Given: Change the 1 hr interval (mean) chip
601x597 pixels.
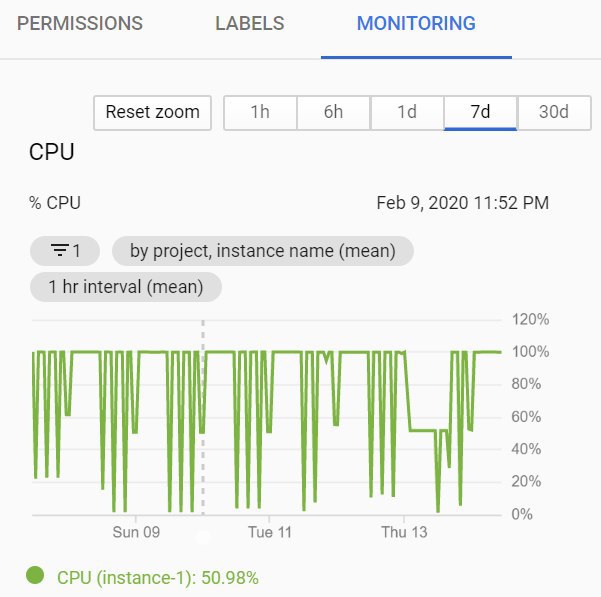Looking at the screenshot, I should [126, 287].
